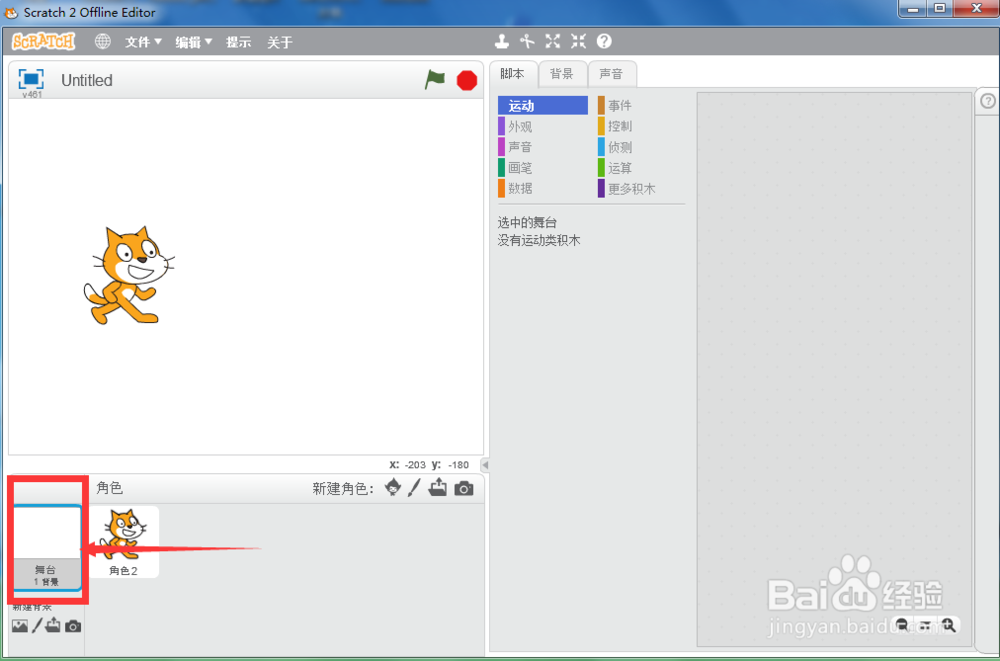Viewport: 1000px width, 661px height.
Task: Select the delete scissors tool
Action: point(527,41)
